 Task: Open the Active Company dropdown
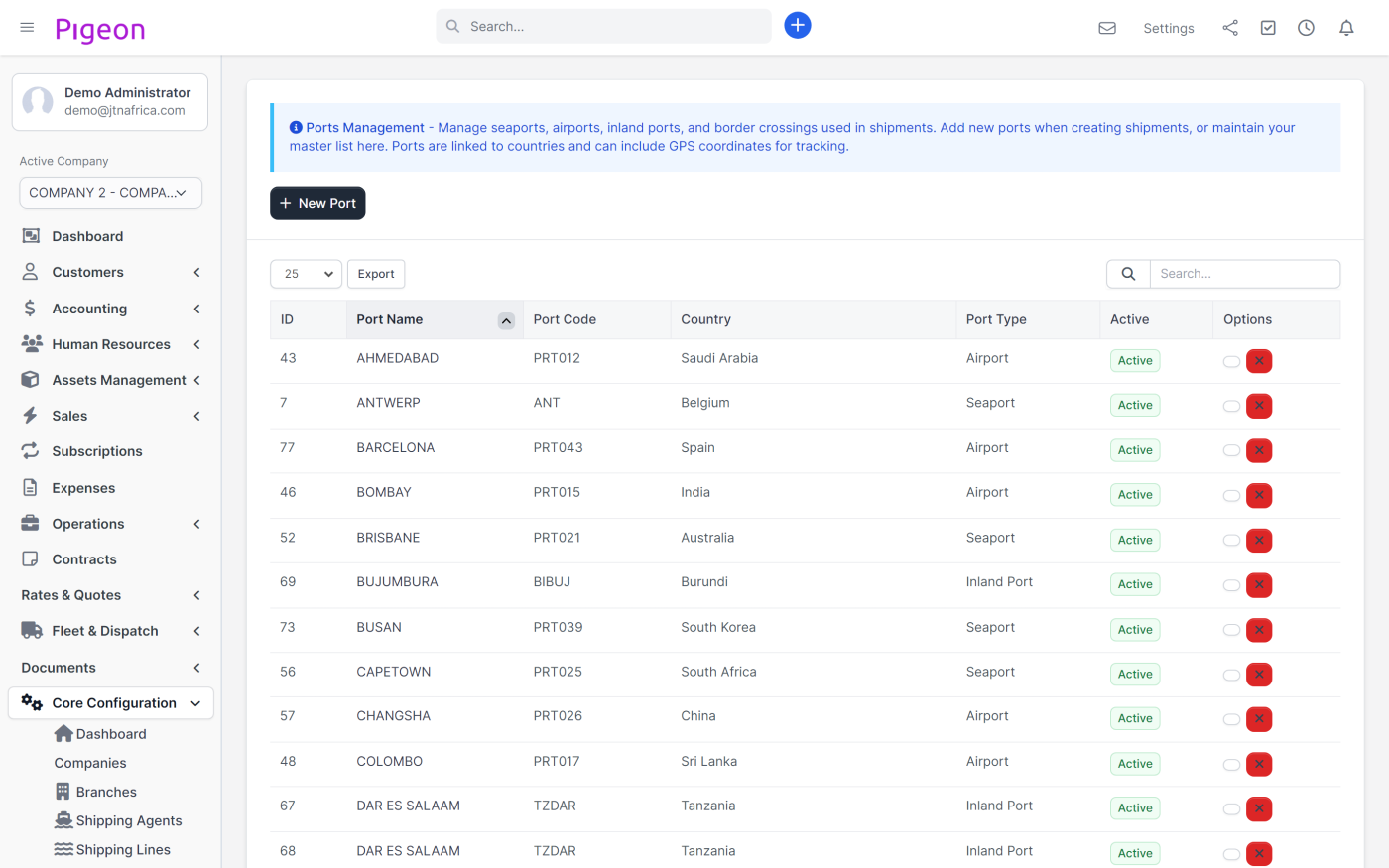pyautogui.click(x=110, y=193)
